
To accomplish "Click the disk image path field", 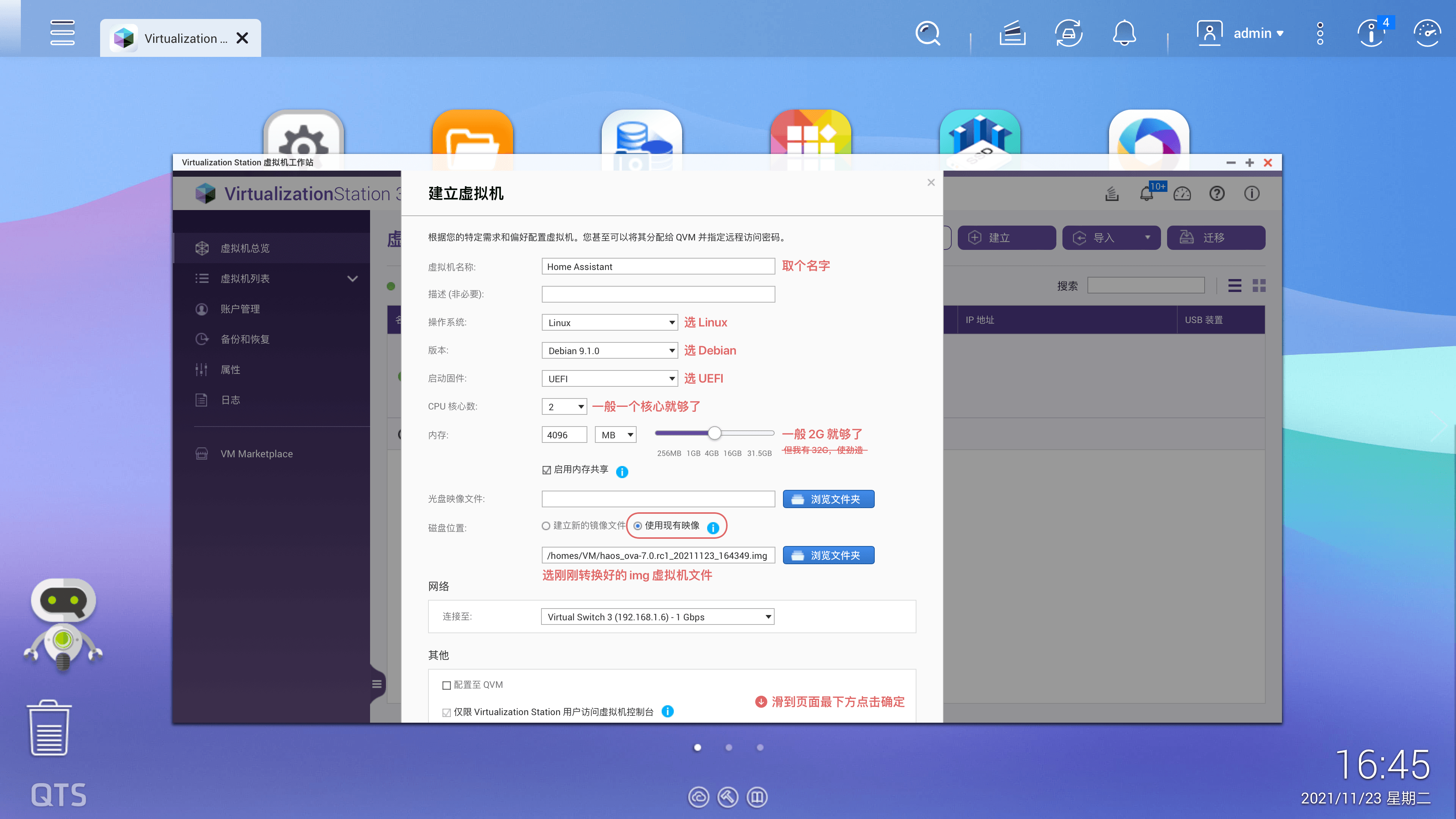I will point(658,555).
